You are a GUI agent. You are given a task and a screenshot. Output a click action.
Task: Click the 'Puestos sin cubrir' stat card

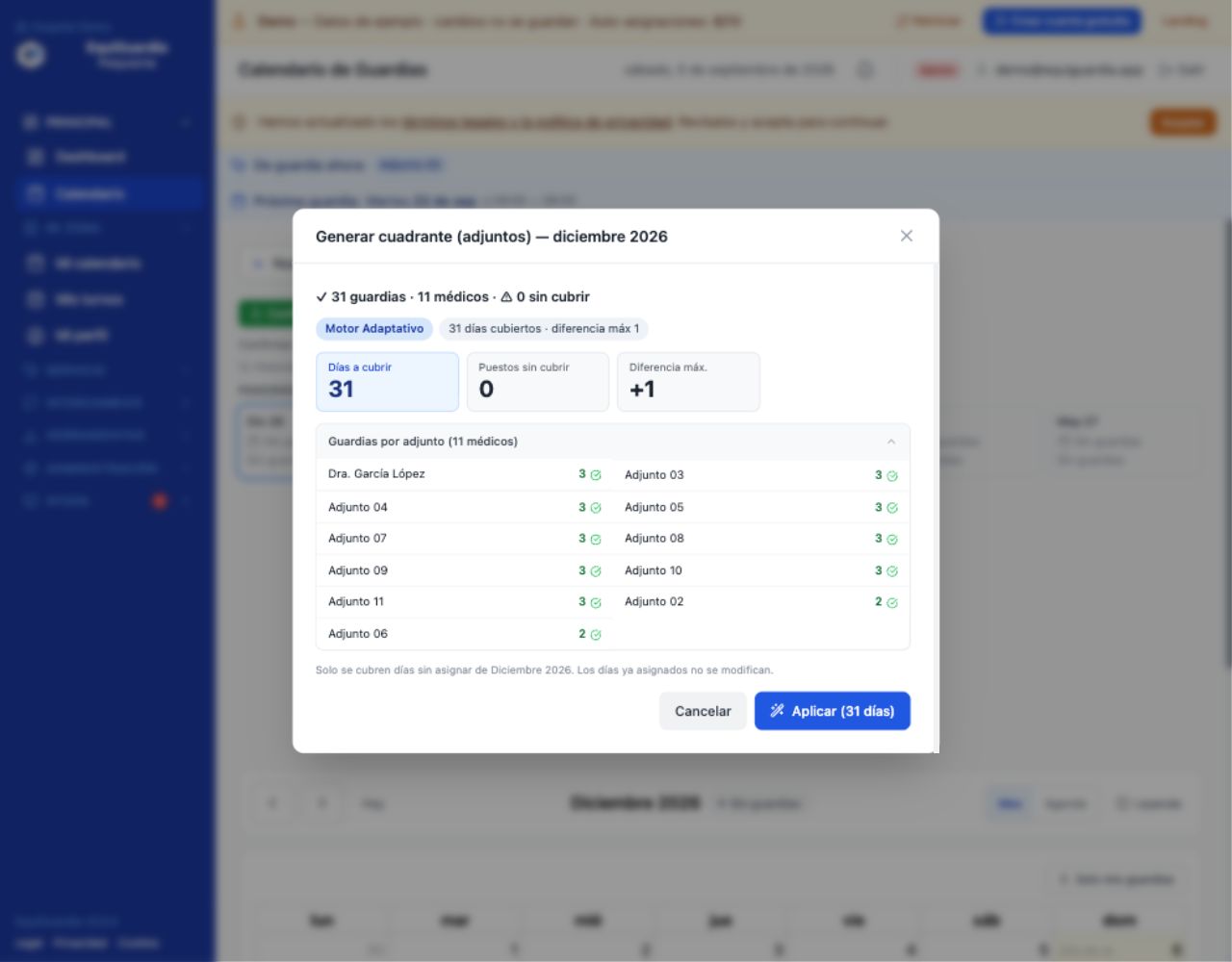pos(538,382)
